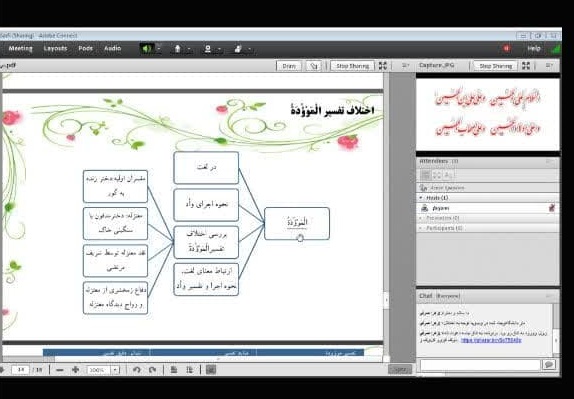Click the Draw button
This screenshot has width=574, height=399.
coord(289,66)
